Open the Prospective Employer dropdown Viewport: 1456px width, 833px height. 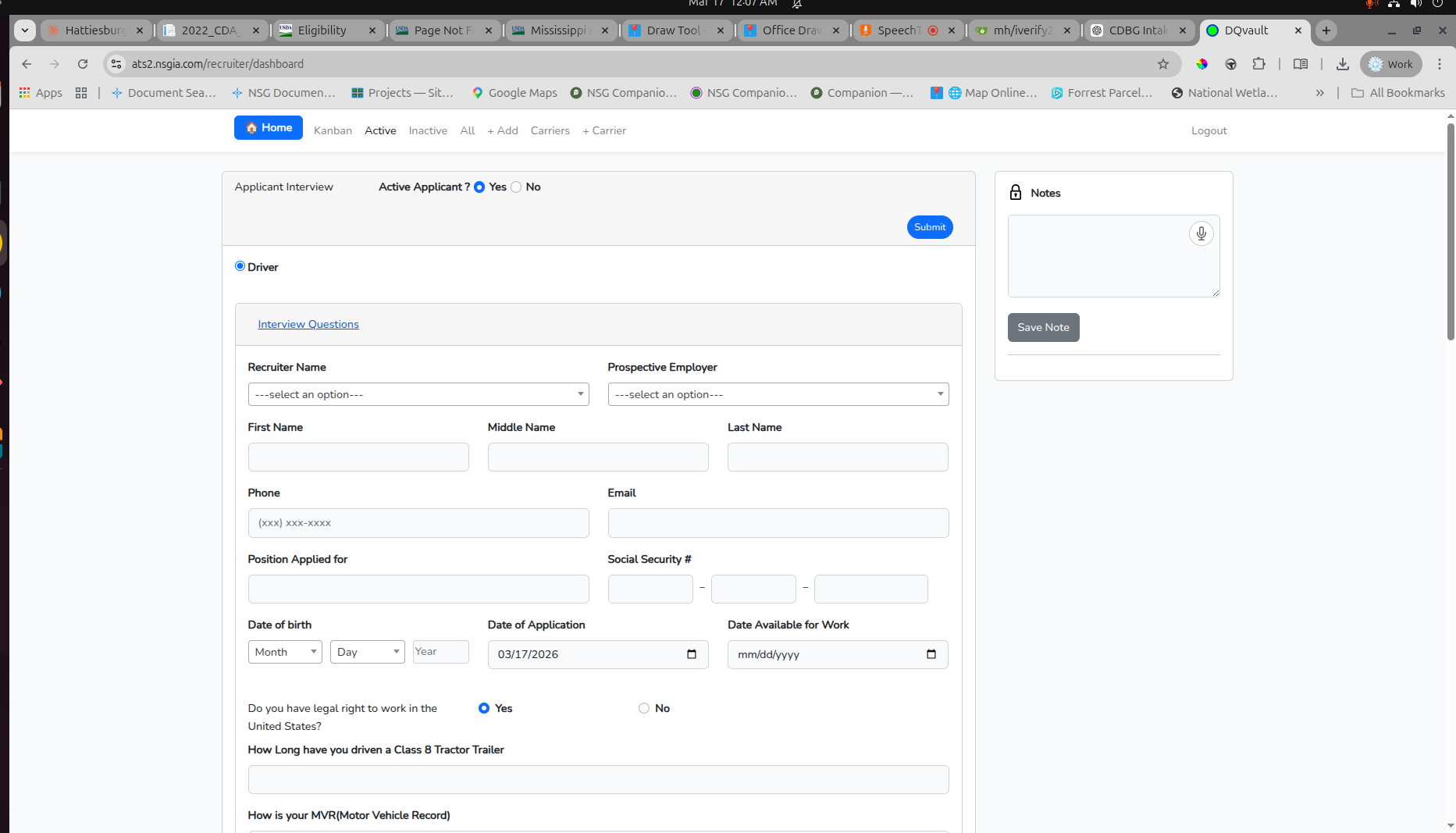coord(778,394)
